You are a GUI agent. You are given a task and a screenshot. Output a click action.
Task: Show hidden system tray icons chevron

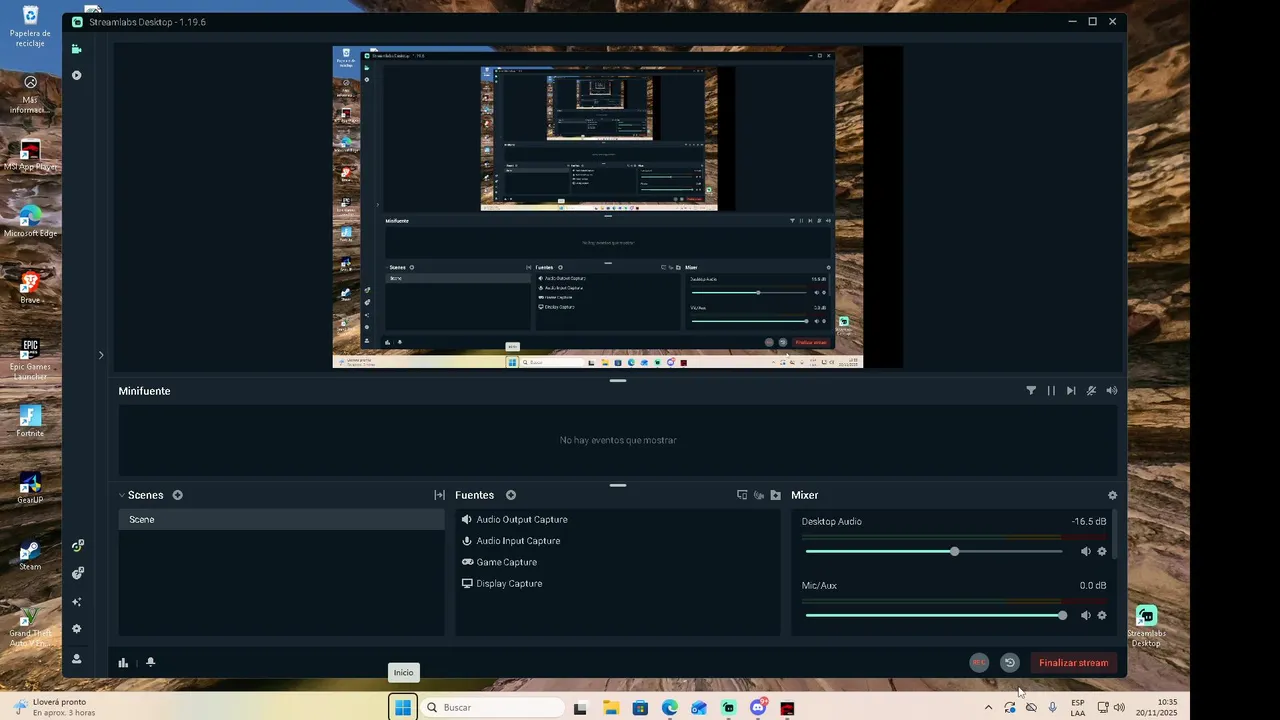click(988, 707)
